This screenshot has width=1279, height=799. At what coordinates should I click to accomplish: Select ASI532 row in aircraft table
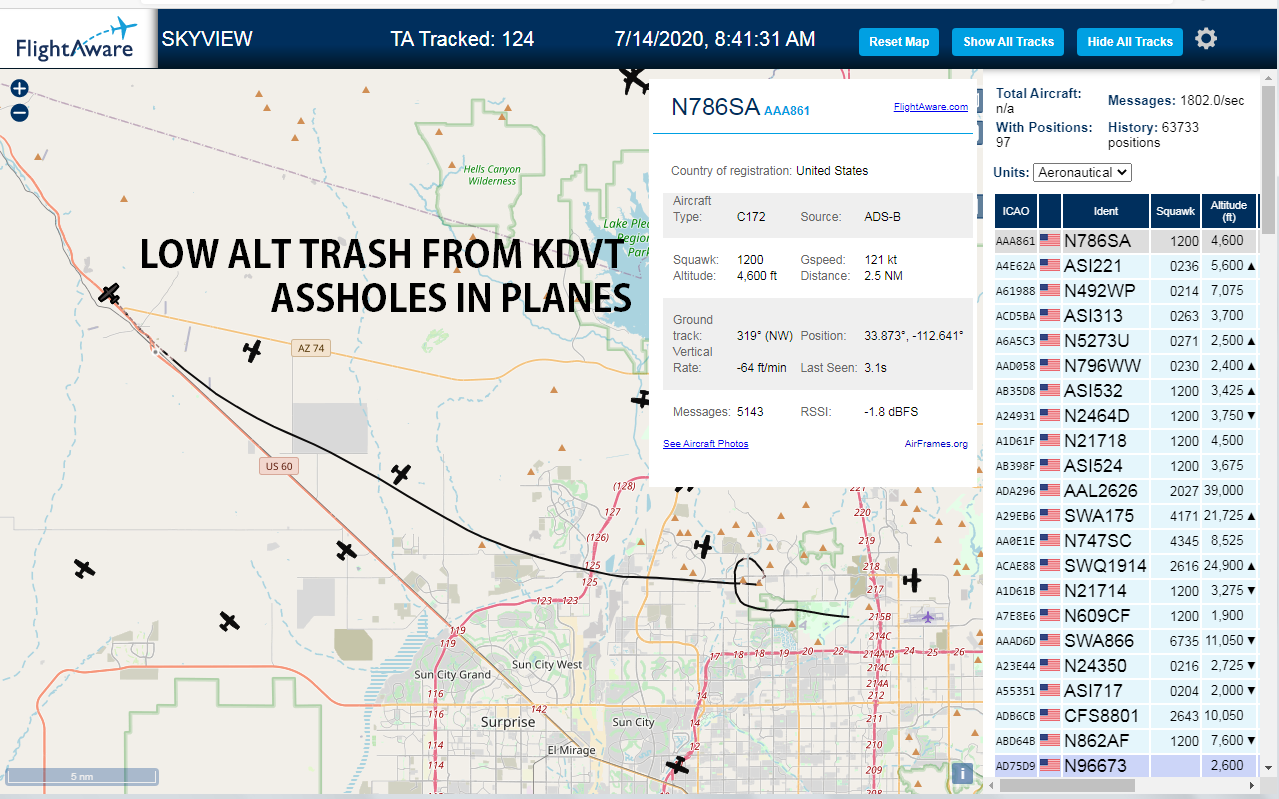(x=1126, y=391)
